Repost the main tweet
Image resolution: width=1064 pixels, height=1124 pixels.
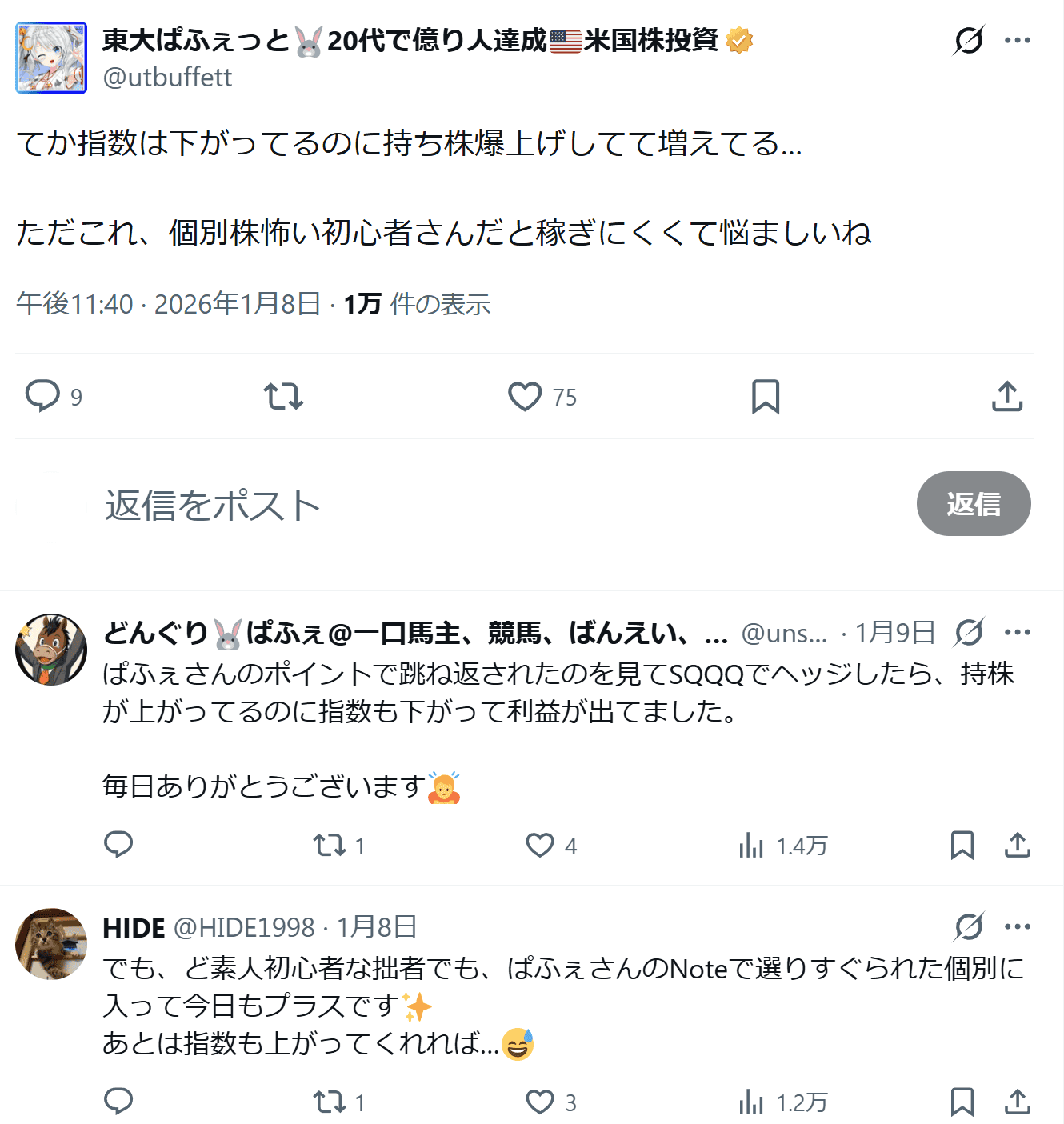coord(283,396)
